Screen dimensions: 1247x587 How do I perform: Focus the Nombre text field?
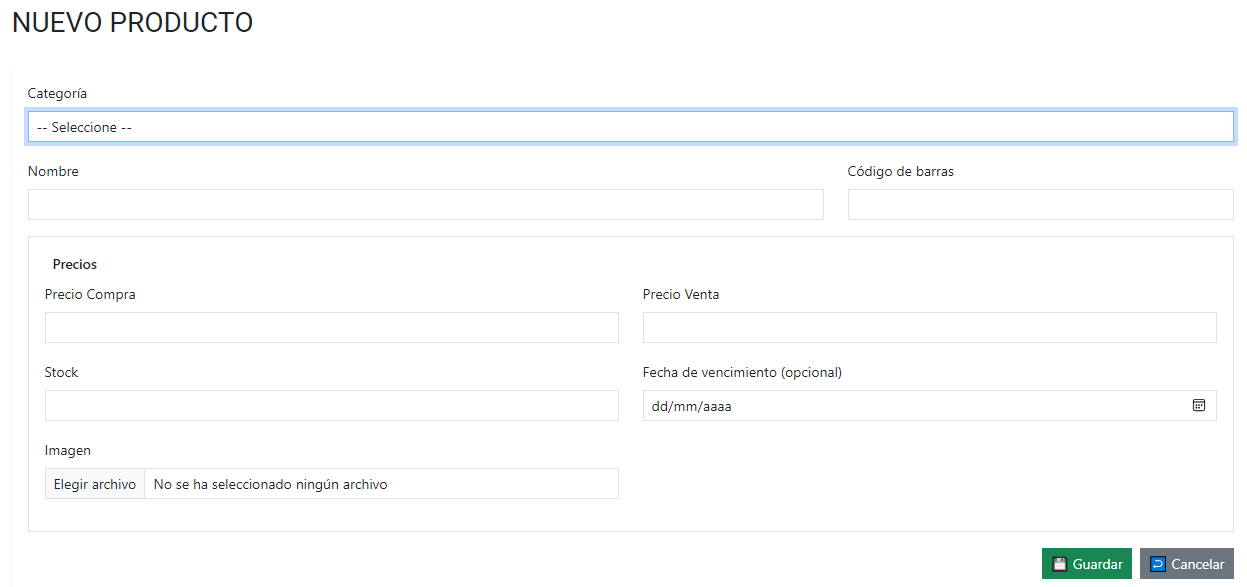(425, 204)
